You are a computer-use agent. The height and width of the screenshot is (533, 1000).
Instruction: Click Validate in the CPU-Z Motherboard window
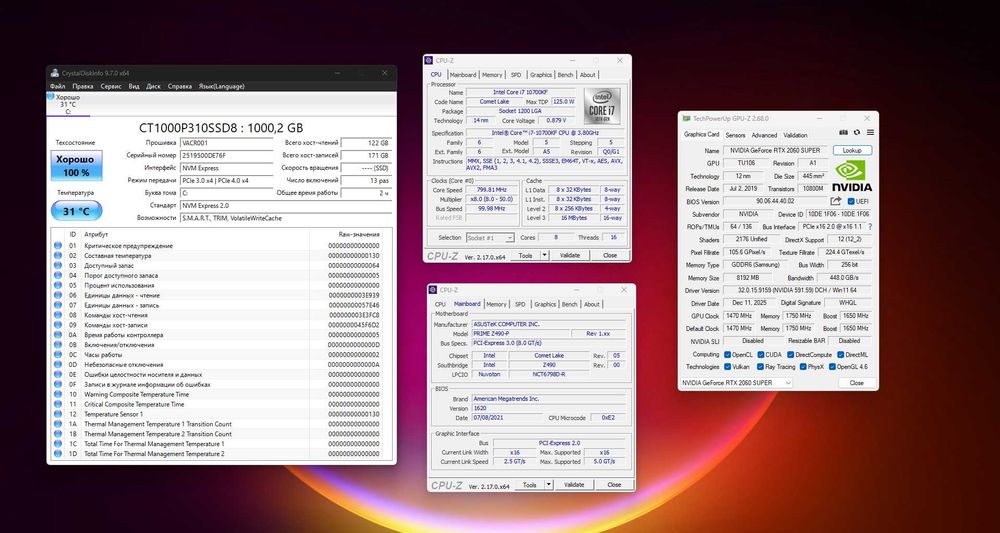(x=574, y=485)
